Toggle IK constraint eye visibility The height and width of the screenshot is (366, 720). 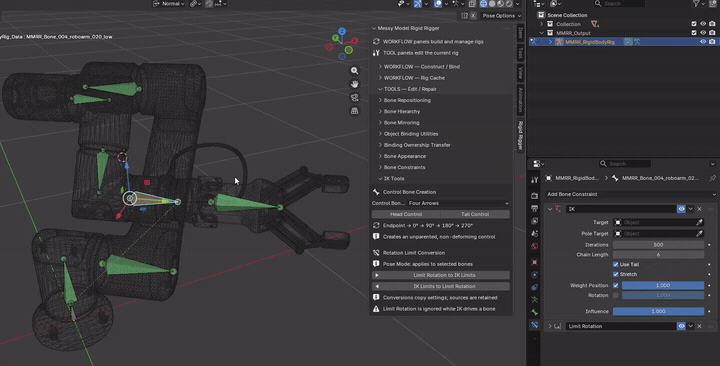click(x=681, y=209)
